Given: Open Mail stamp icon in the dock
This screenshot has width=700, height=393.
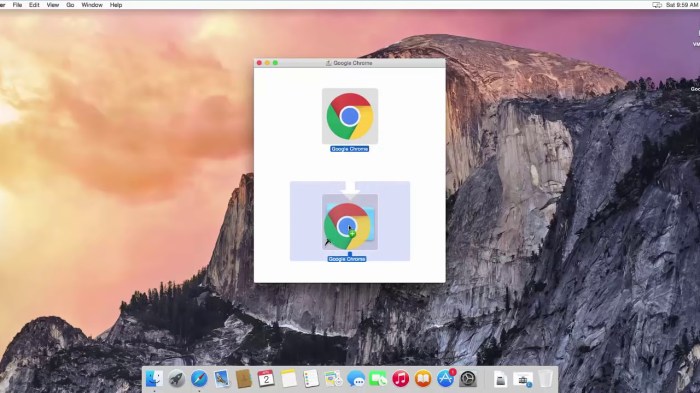Looking at the screenshot, I should 221,379.
